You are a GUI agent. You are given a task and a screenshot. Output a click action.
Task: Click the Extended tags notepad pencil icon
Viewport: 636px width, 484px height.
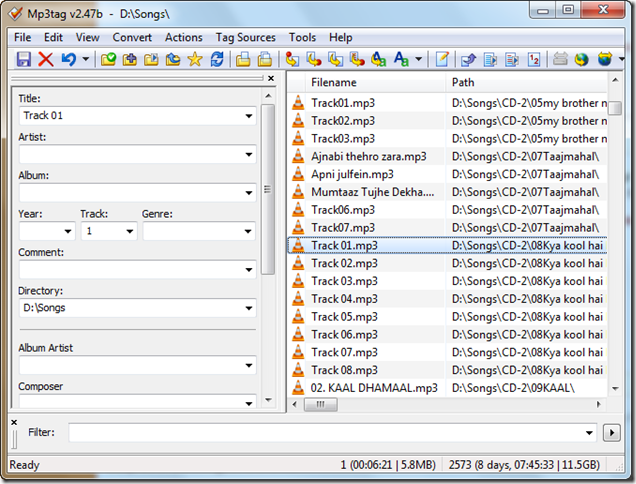(442, 59)
